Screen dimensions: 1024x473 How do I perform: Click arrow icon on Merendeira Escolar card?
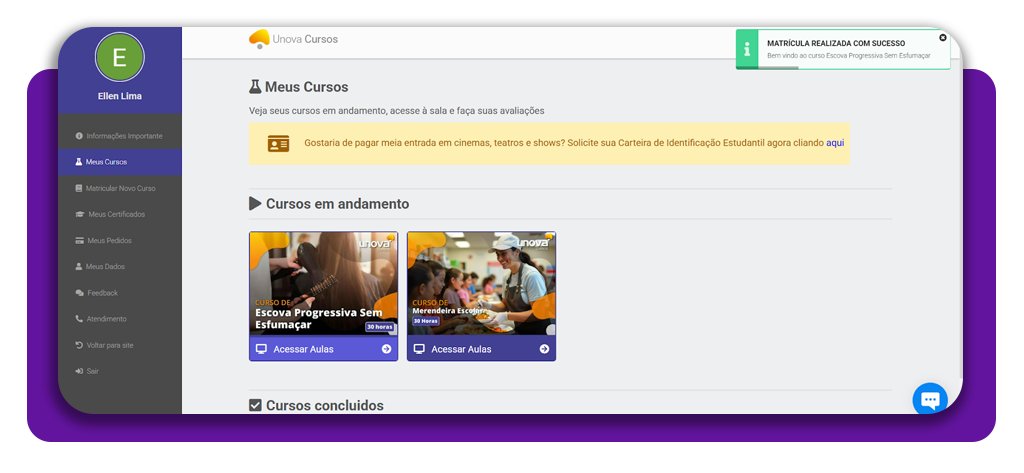coord(544,349)
